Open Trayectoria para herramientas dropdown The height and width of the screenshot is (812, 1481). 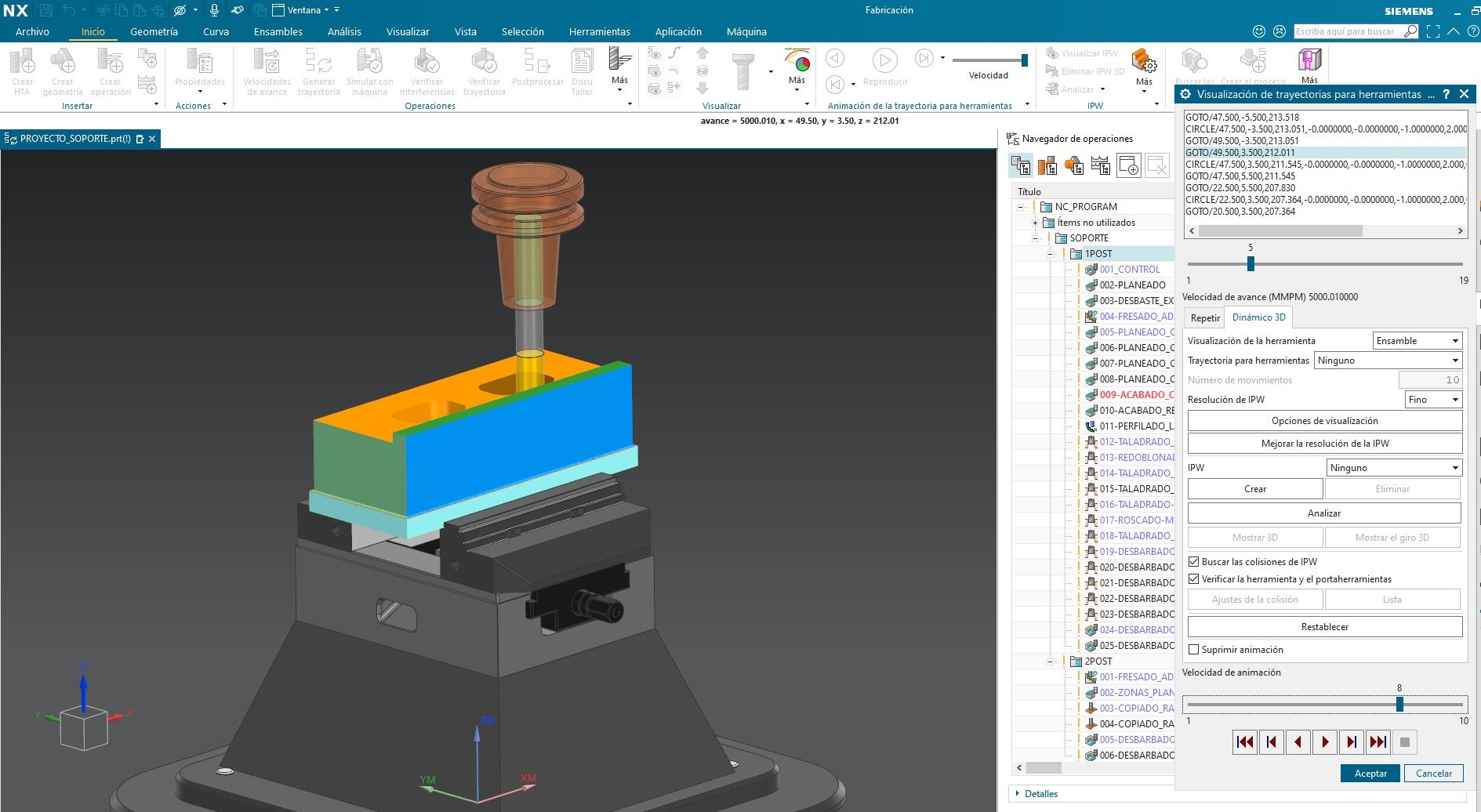tap(1388, 361)
